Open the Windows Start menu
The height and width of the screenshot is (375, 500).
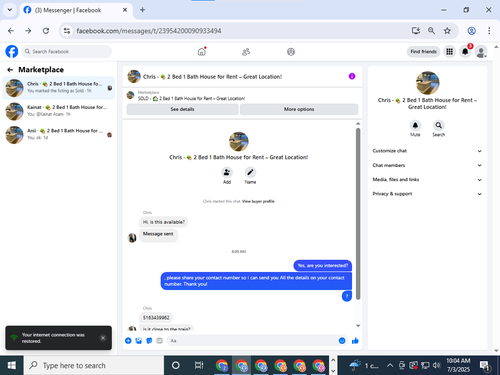click(x=12, y=366)
